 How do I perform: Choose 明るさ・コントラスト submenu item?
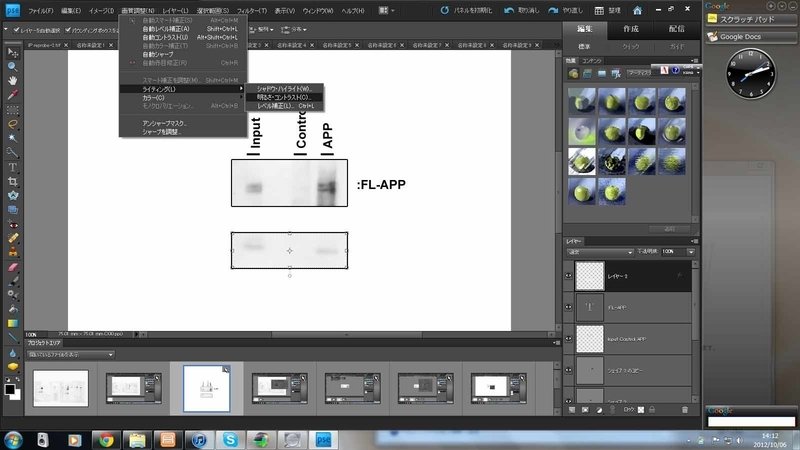284,97
